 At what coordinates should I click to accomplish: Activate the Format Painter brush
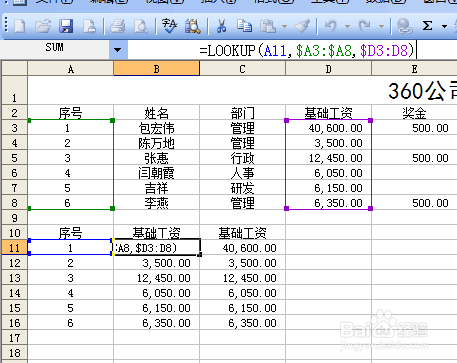[x=303, y=26]
